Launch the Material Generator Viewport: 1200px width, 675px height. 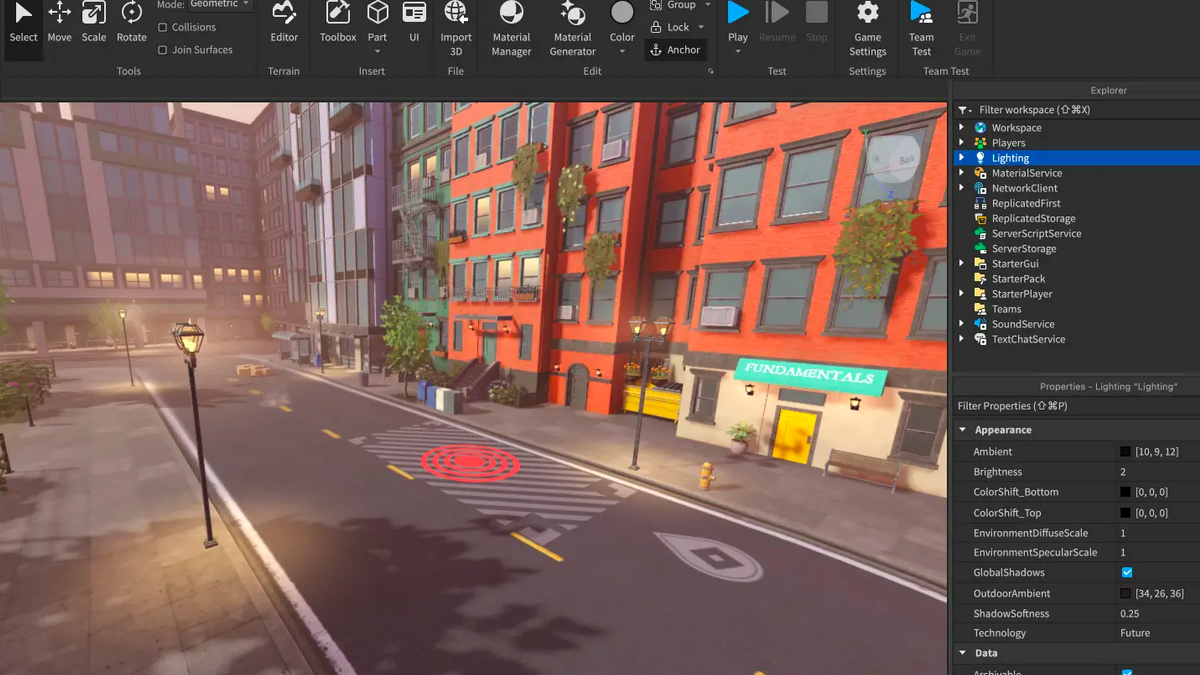(573, 26)
